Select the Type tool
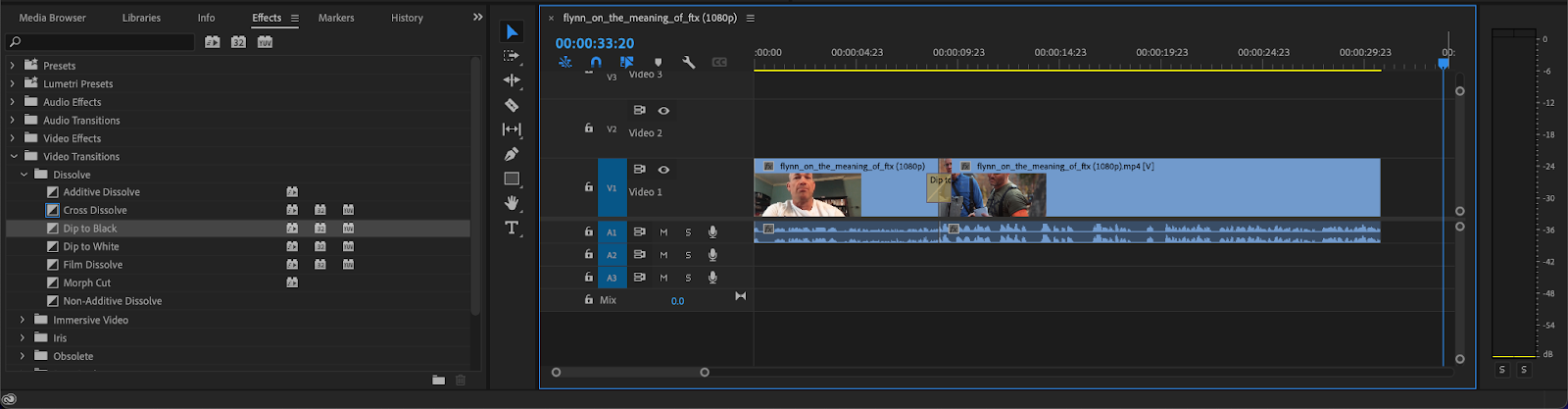Viewport: 1568px width, 409px height. tap(512, 228)
